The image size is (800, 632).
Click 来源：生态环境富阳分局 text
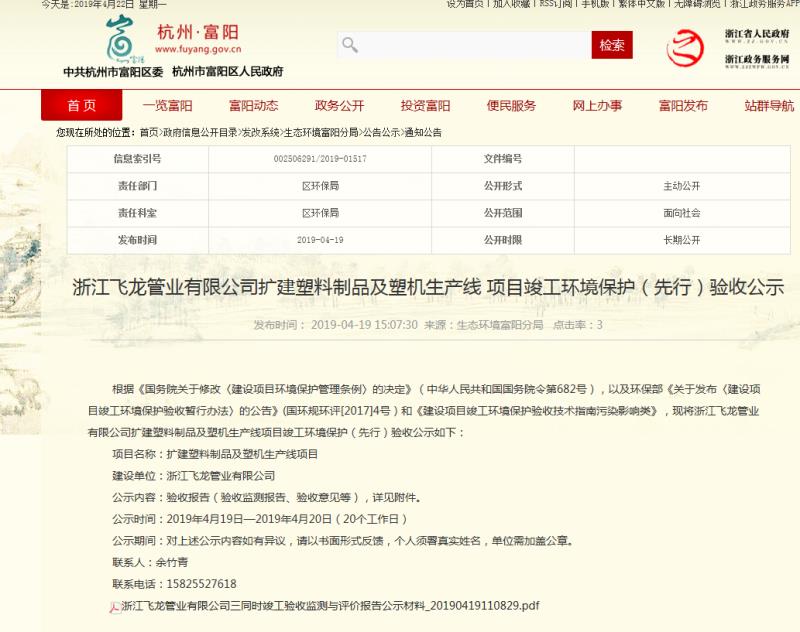click(x=484, y=325)
